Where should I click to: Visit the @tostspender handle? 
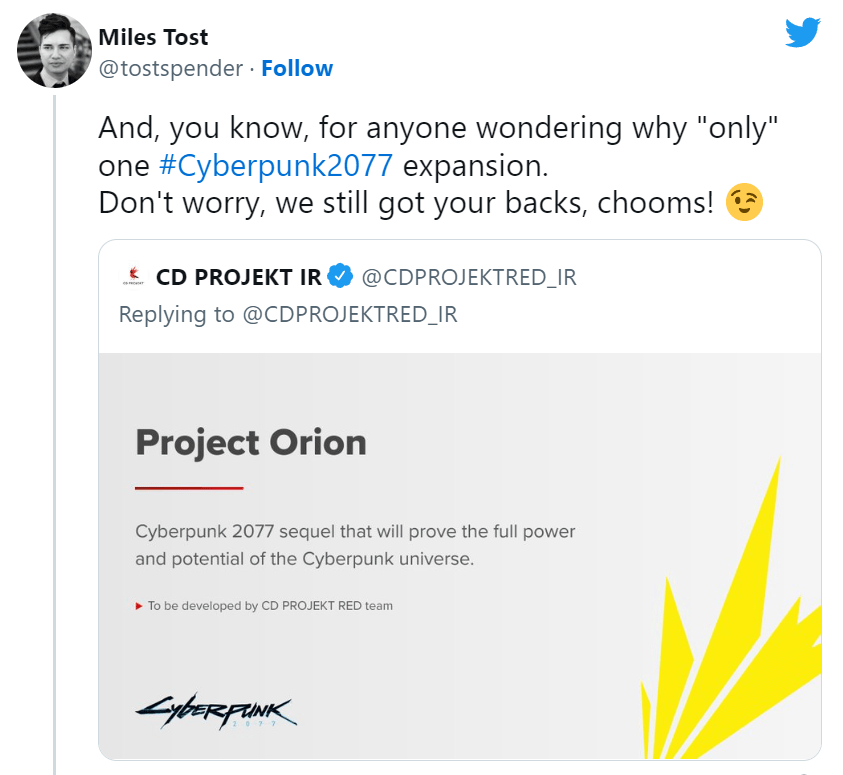(171, 68)
